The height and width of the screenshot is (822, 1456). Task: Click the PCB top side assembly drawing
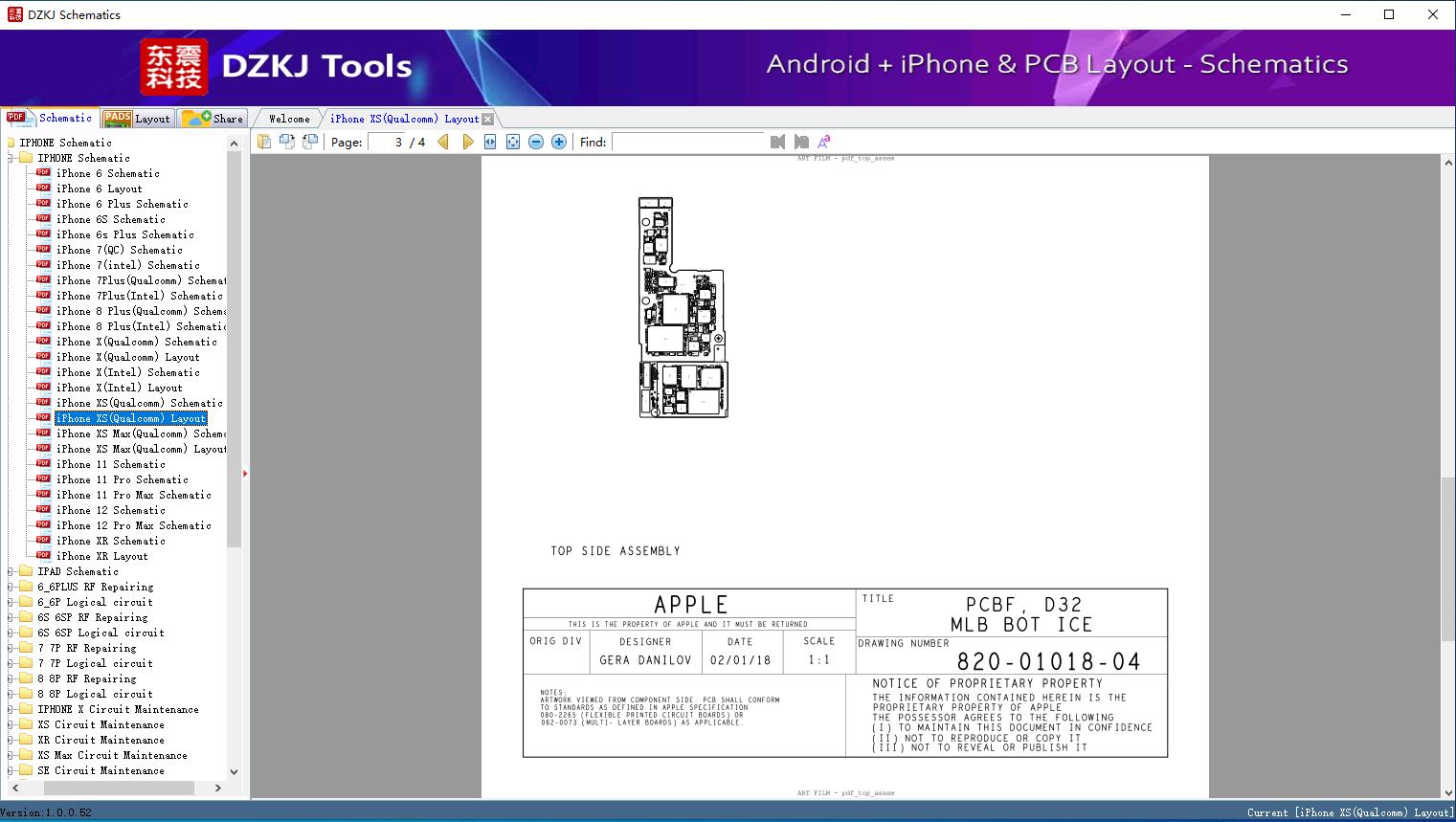point(683,307)
